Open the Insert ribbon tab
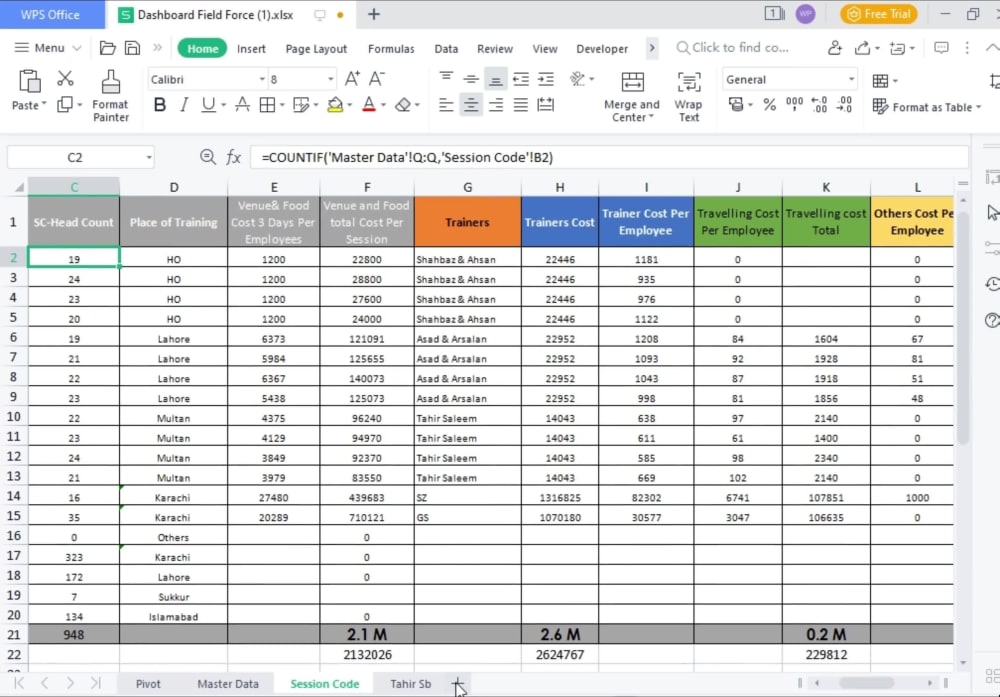 (x=251, y=48)
